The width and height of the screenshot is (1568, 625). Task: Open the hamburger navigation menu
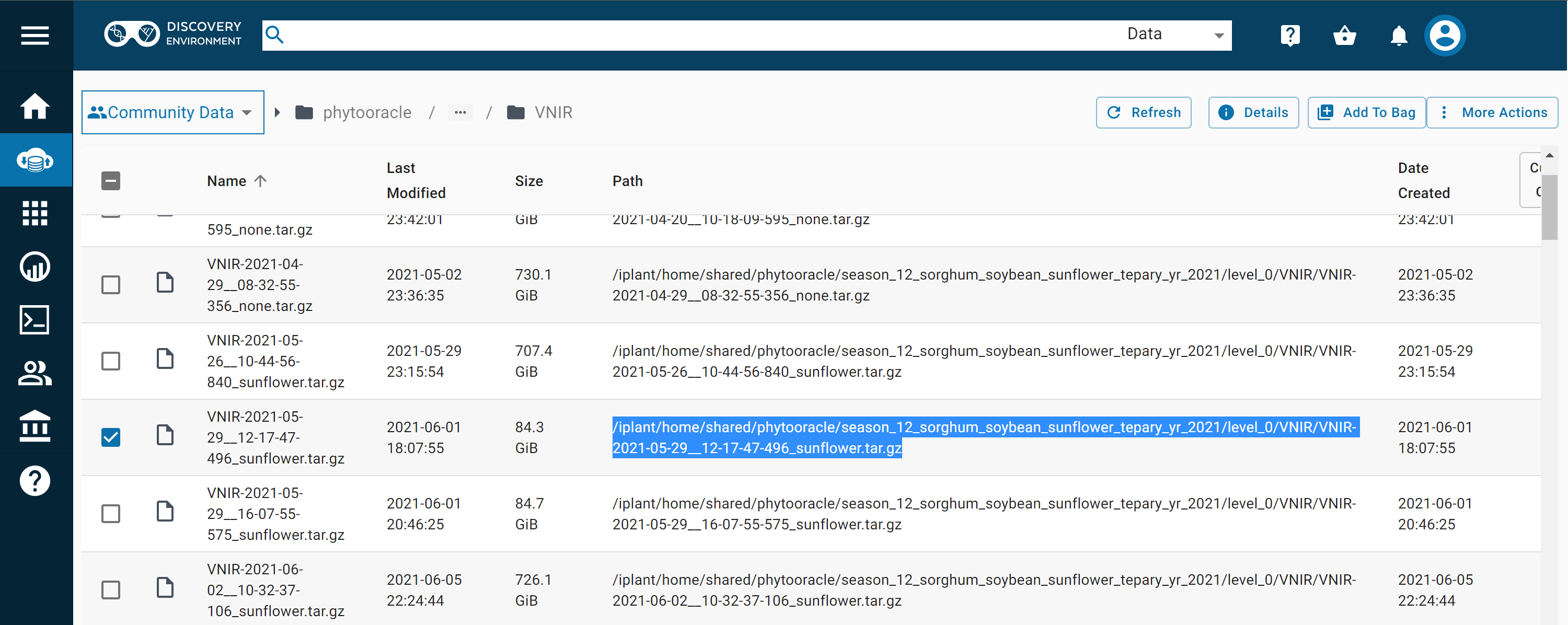point(34,36)
